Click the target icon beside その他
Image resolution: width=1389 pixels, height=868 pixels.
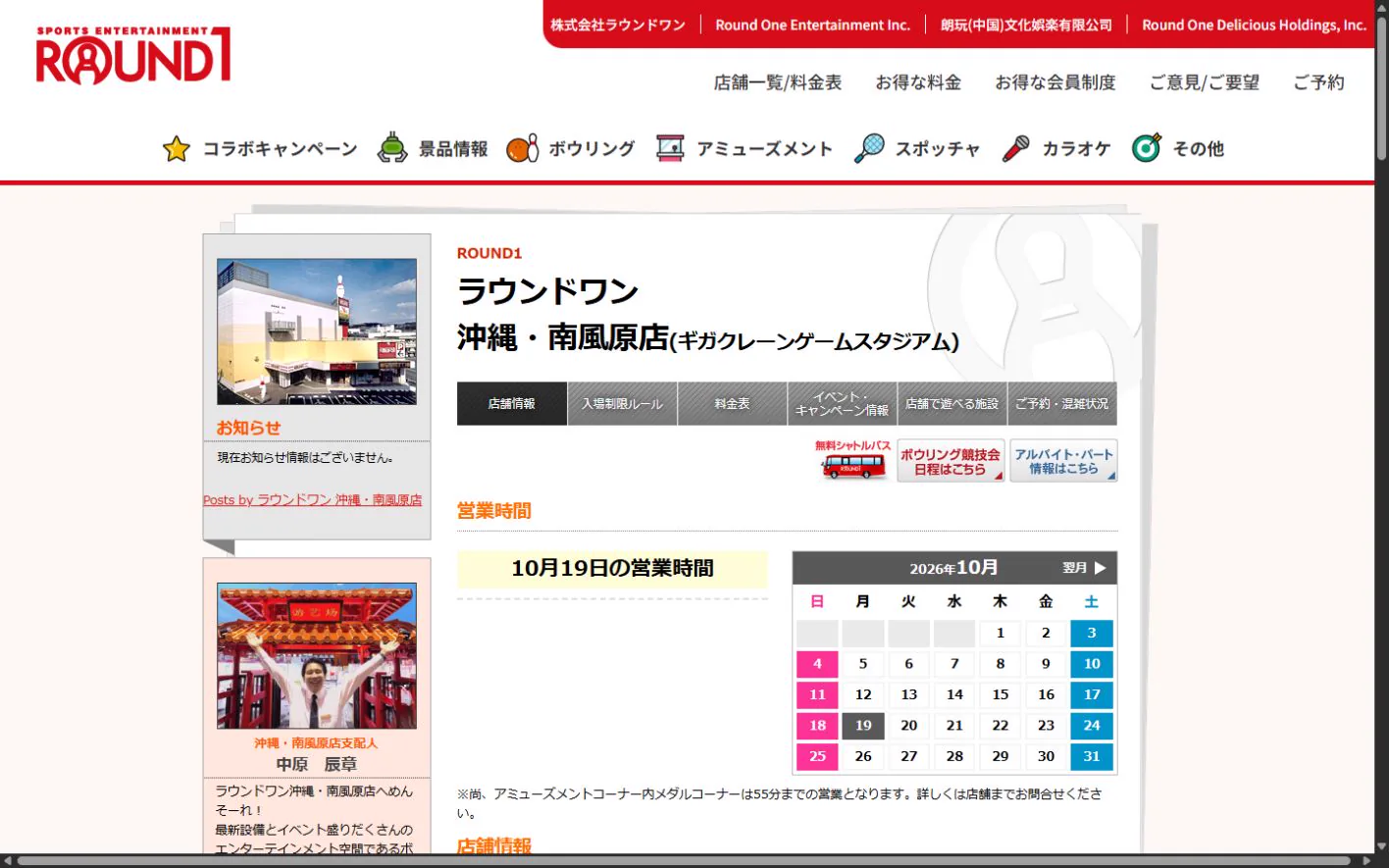(1147, 148)
